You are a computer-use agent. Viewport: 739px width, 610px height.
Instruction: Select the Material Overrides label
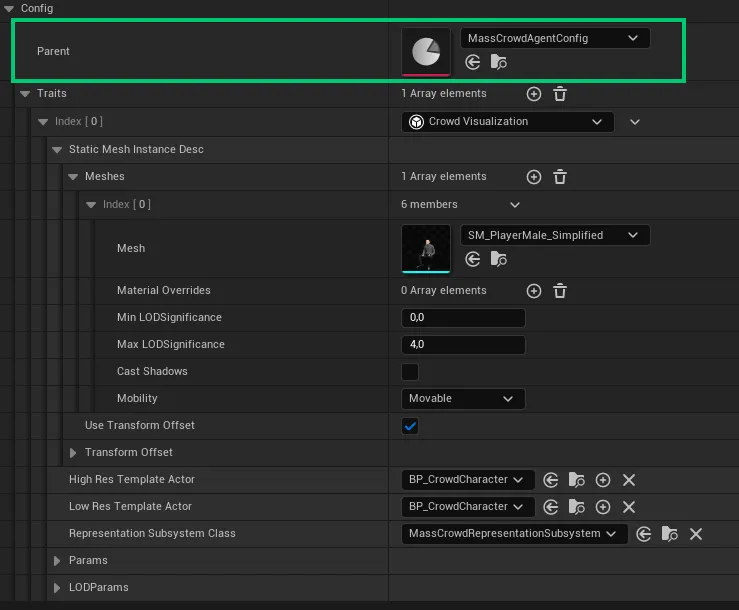coord(164,290)
